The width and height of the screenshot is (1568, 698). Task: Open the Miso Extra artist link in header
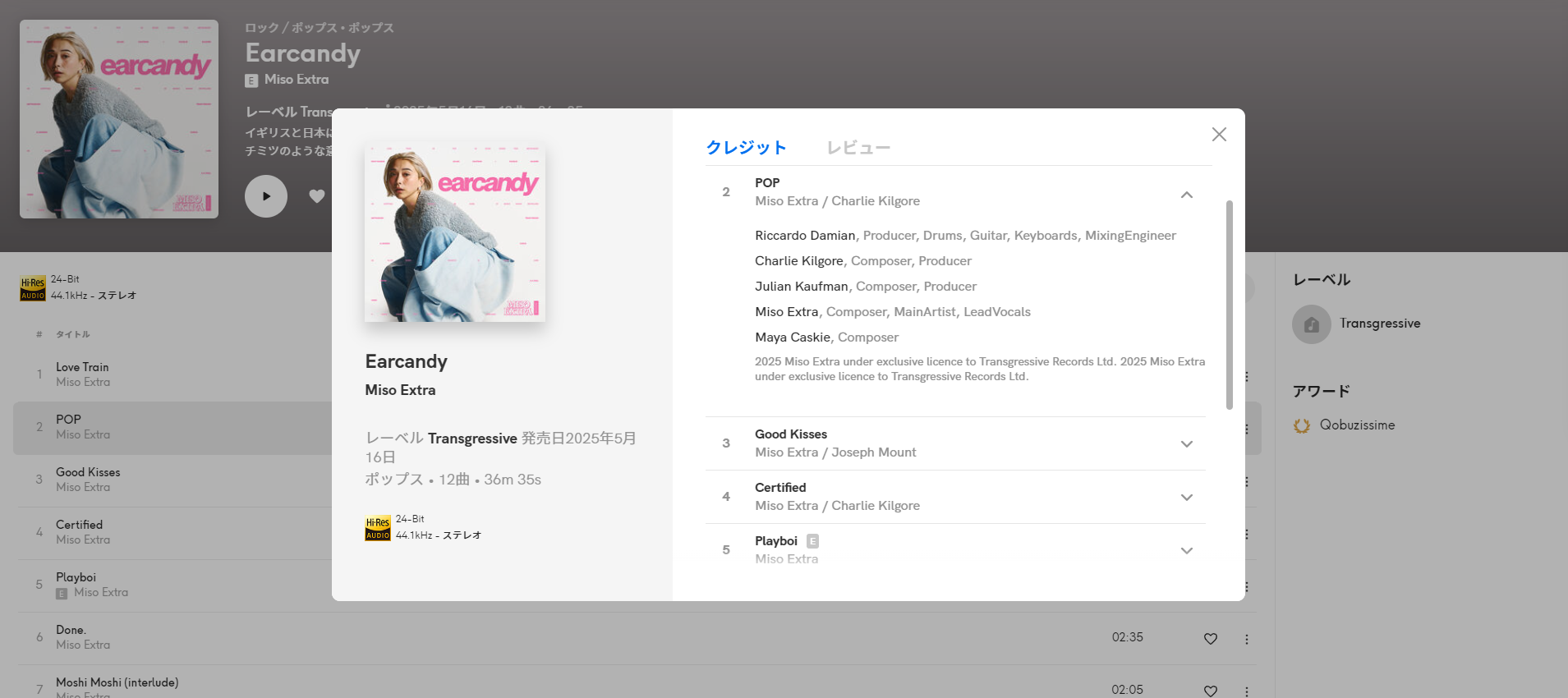297,80
